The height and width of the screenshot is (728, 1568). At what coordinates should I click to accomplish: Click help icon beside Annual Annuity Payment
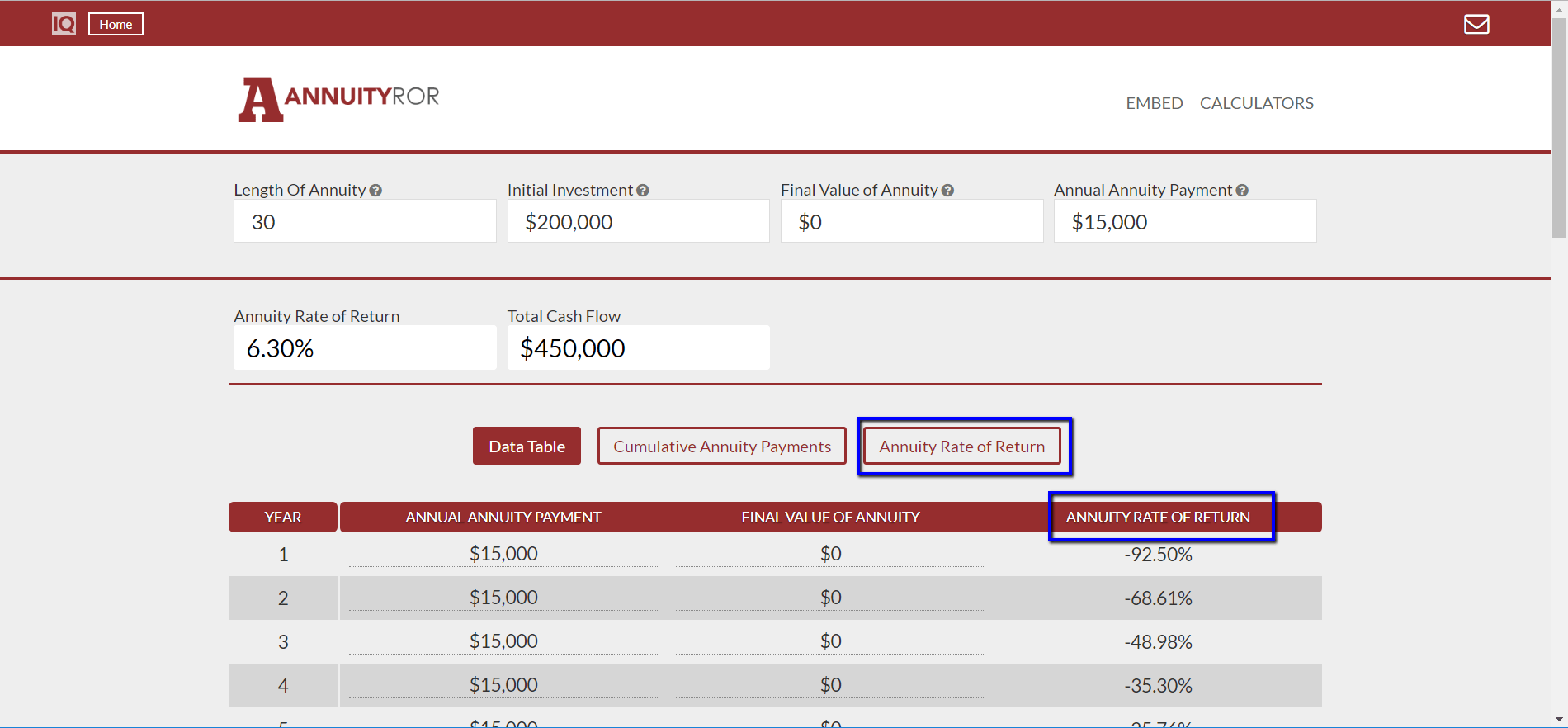[1242, 191]
